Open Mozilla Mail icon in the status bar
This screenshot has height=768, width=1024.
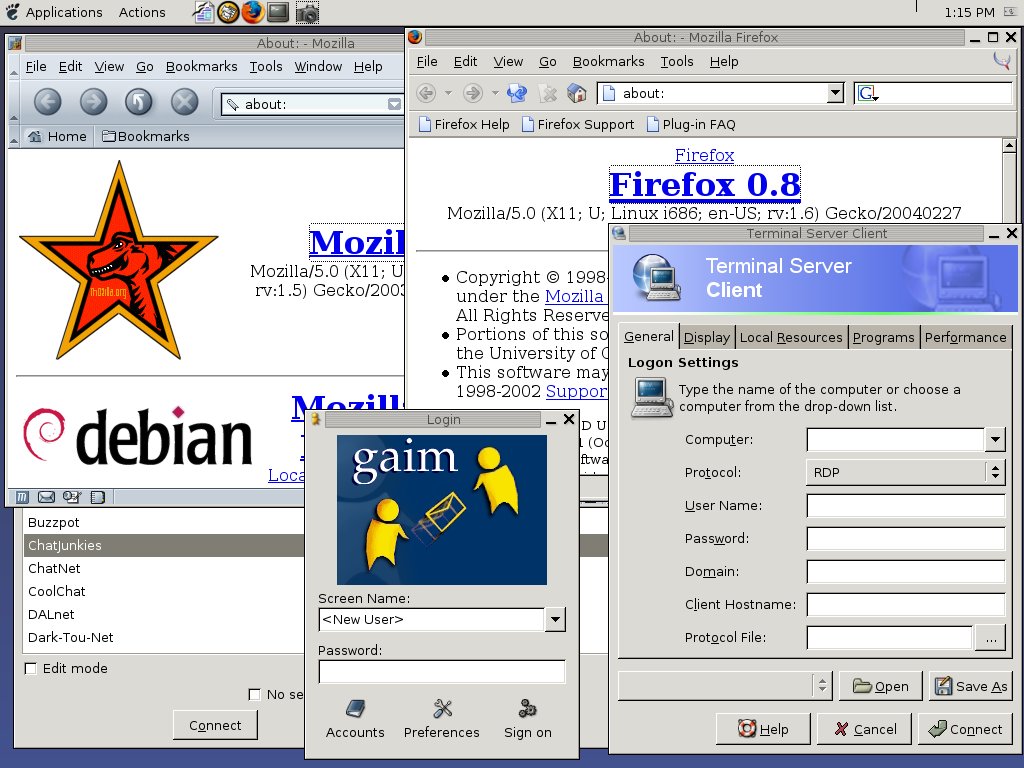pyautogui.click(x=46, y=496)
